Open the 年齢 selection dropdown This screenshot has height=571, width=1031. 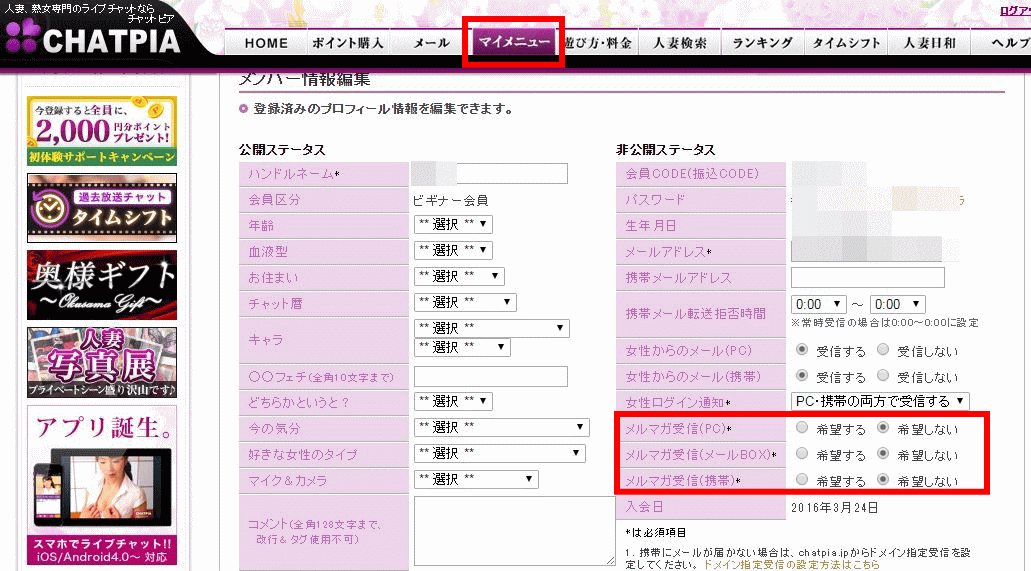pyautogui.click(x=453, y=224)
